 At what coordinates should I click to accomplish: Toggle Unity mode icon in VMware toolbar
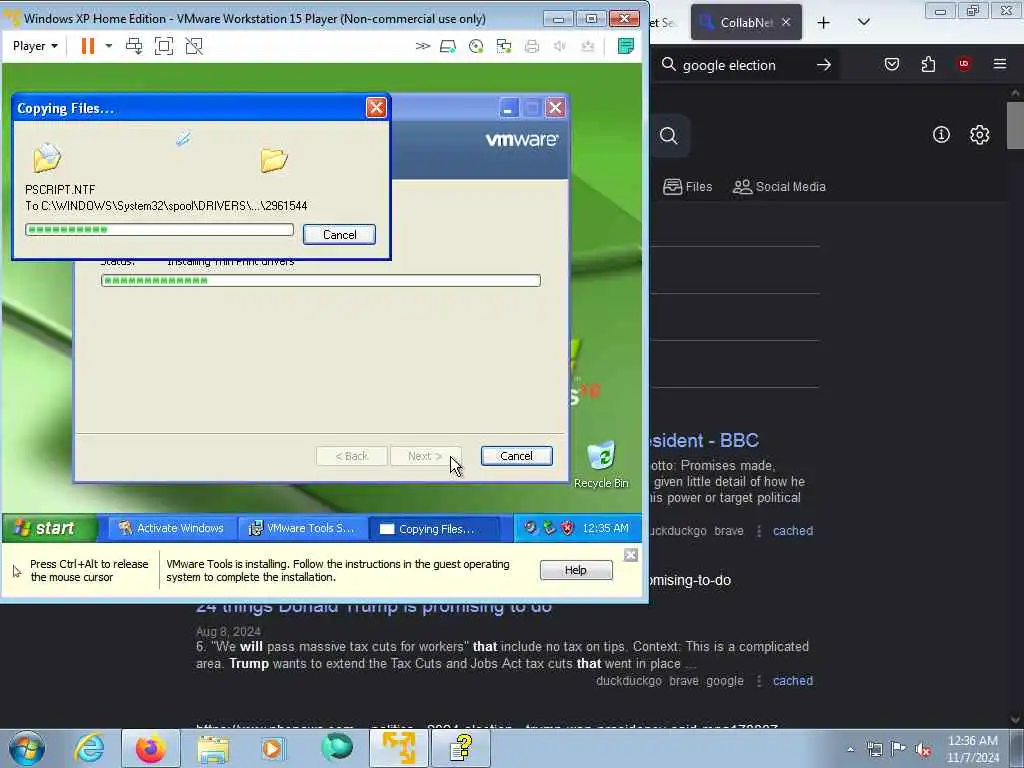pyautogui.click(x=194, y=46)
